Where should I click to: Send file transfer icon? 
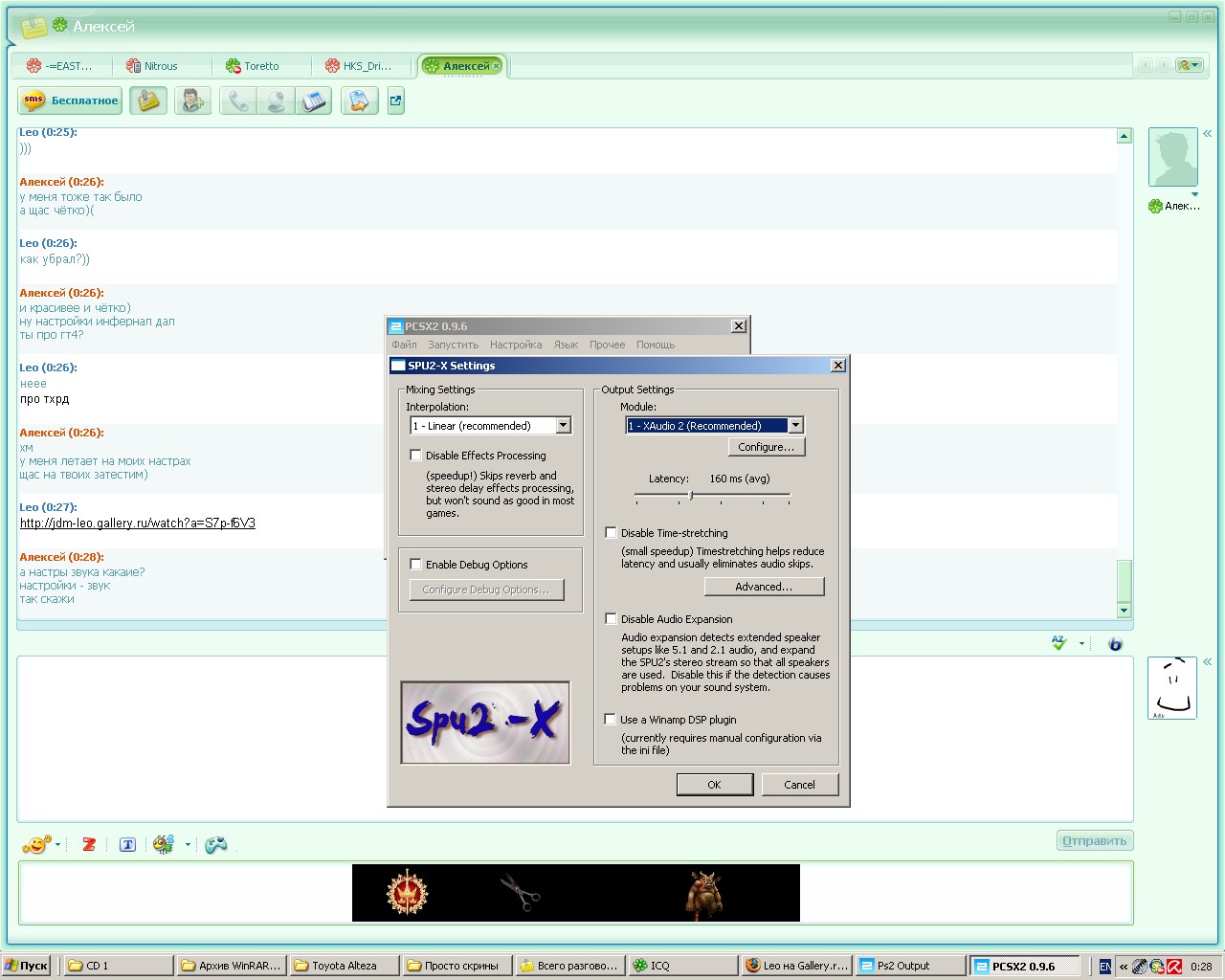(x=360, y=100)
